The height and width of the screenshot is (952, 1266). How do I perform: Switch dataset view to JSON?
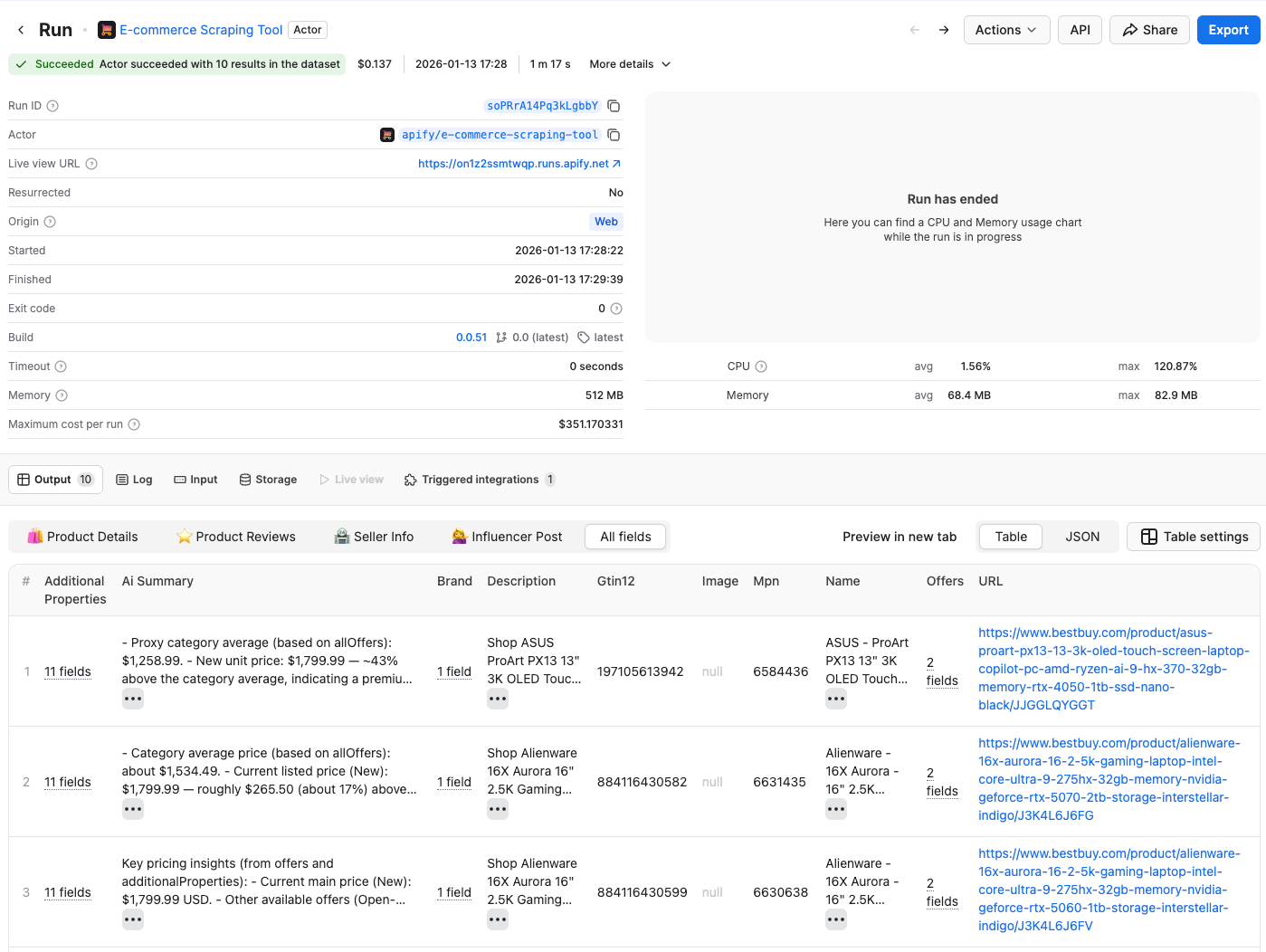[1082, 537]
